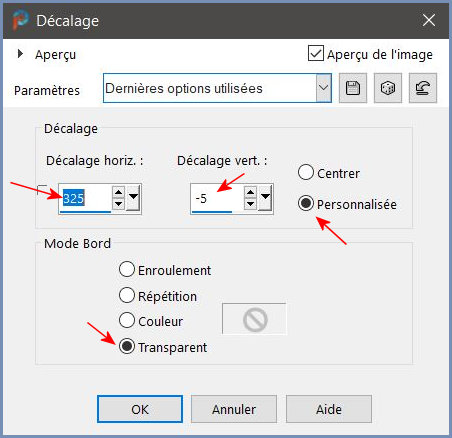Screen dimensions: 452x438
Task: Toggle the Aperçu de l'image checkbox
Action: tap(315, 54)
